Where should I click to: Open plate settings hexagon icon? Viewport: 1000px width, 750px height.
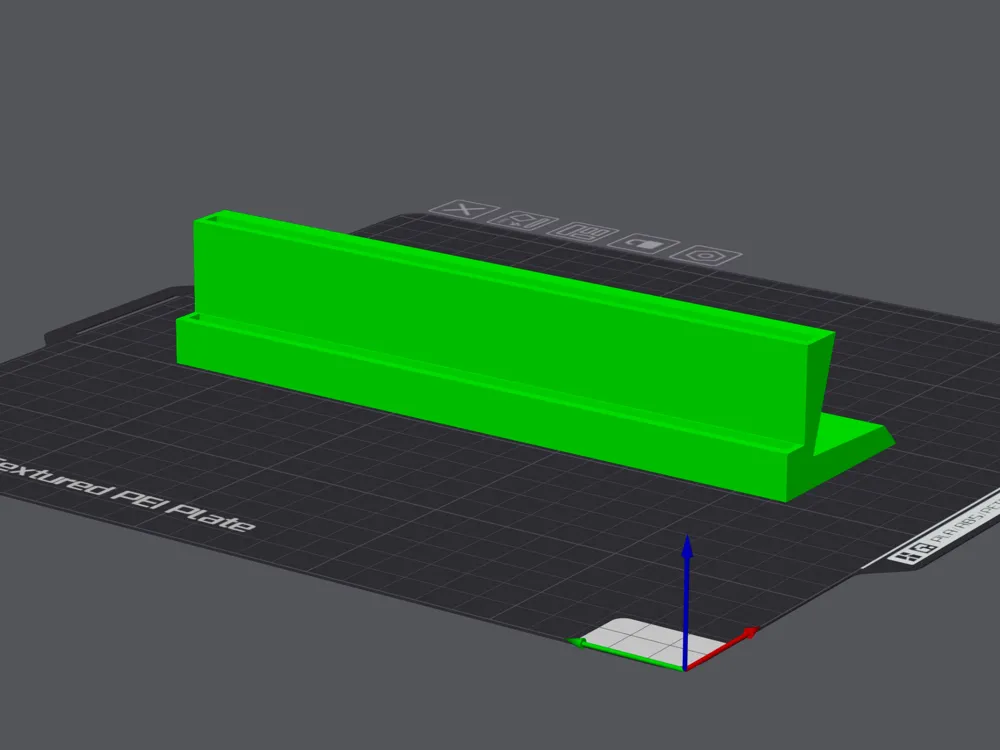click(x=706, y=256)
